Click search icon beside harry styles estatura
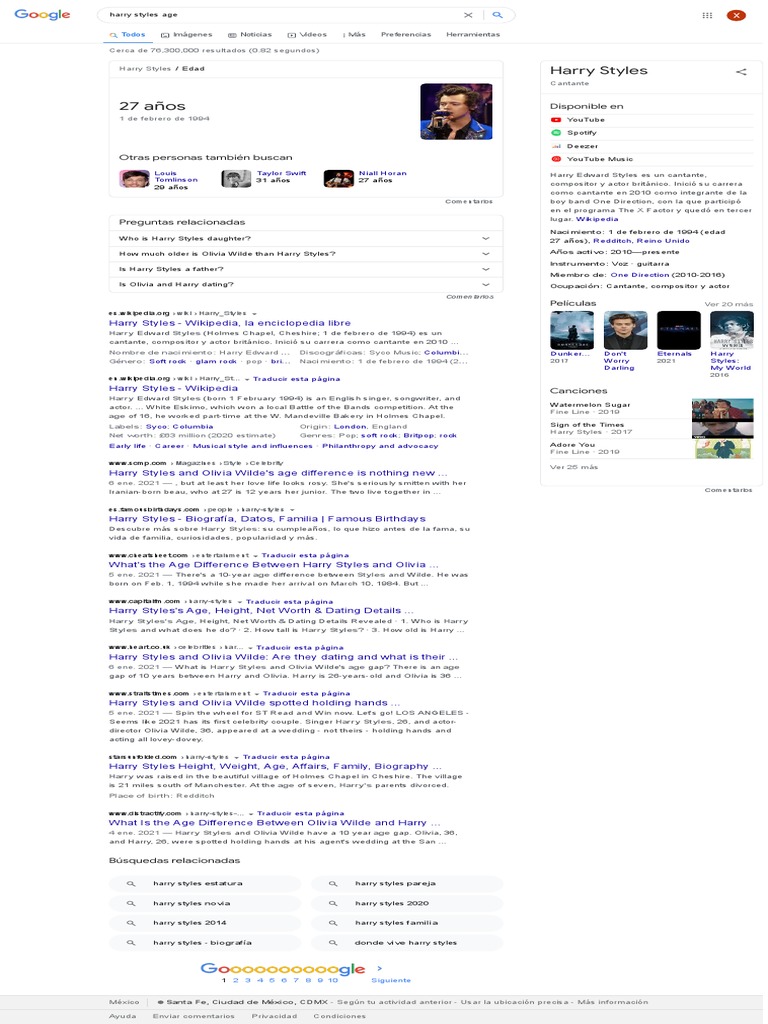The height and width of the screenshot is (1024, 768). tap(131, 884)
